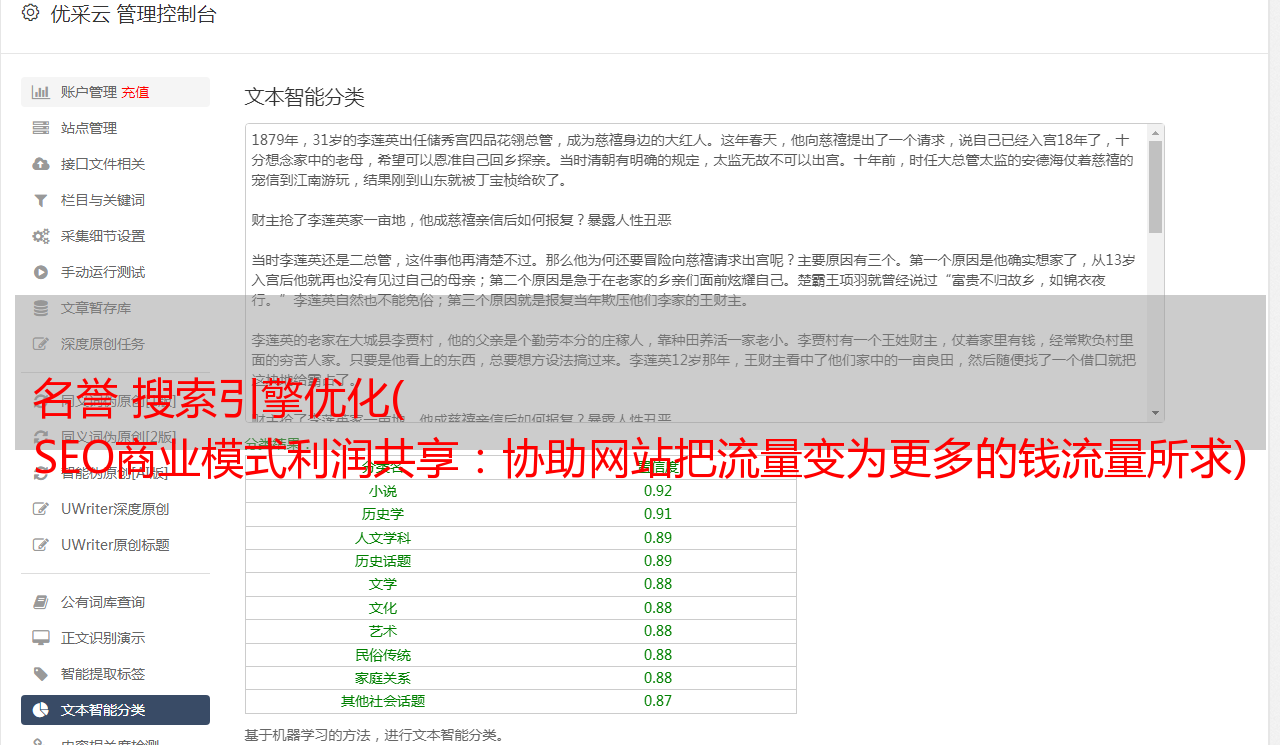Click the 0.87 score for 其他社会话题
The height and width of the screenshot is (745, 1280).
pyautogui.click(x=658, y=701)
